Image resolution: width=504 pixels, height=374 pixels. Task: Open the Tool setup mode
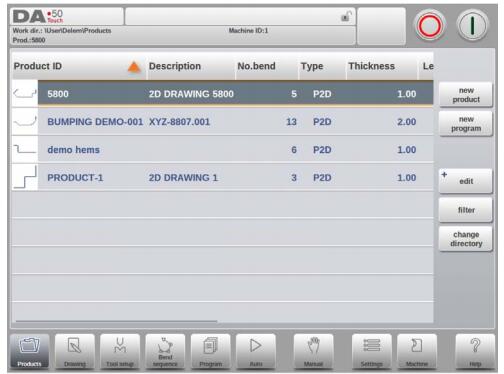point(120,352)
